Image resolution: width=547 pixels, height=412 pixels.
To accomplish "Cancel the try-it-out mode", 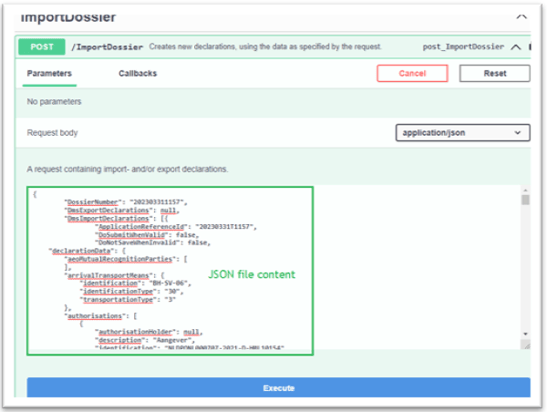I will (412, 74).
